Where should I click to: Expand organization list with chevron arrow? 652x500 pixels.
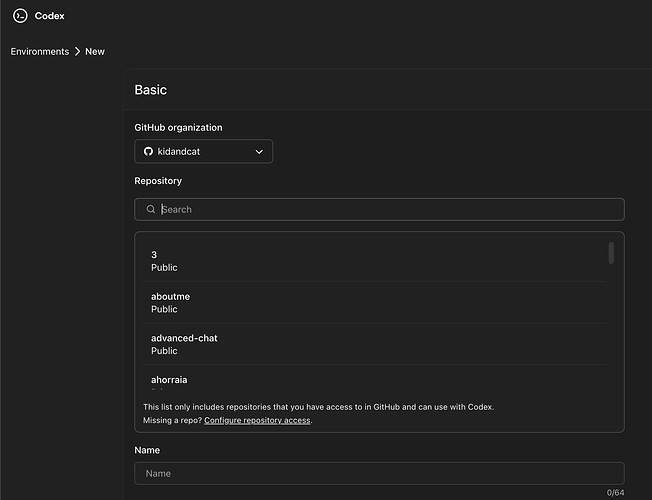coord(259,152)
